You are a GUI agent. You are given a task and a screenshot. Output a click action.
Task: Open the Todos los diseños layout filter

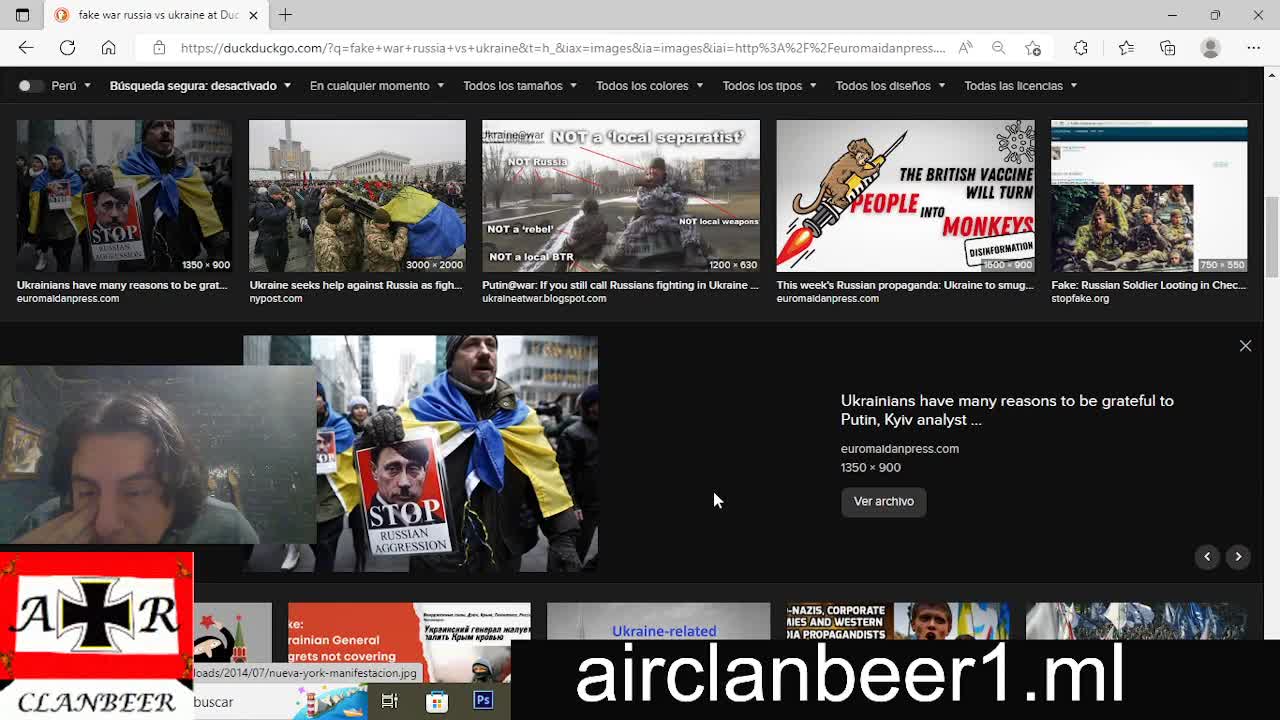(890, 86)
